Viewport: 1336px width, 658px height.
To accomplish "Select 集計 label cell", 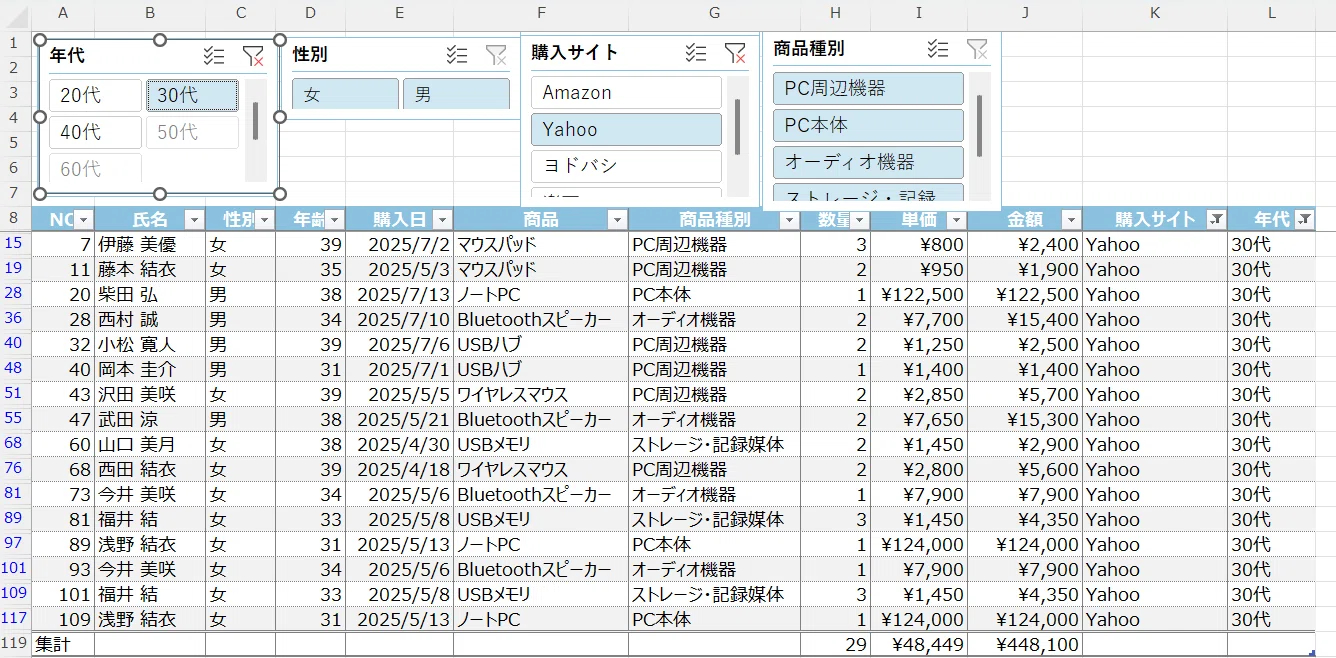I will coord(63,644).
